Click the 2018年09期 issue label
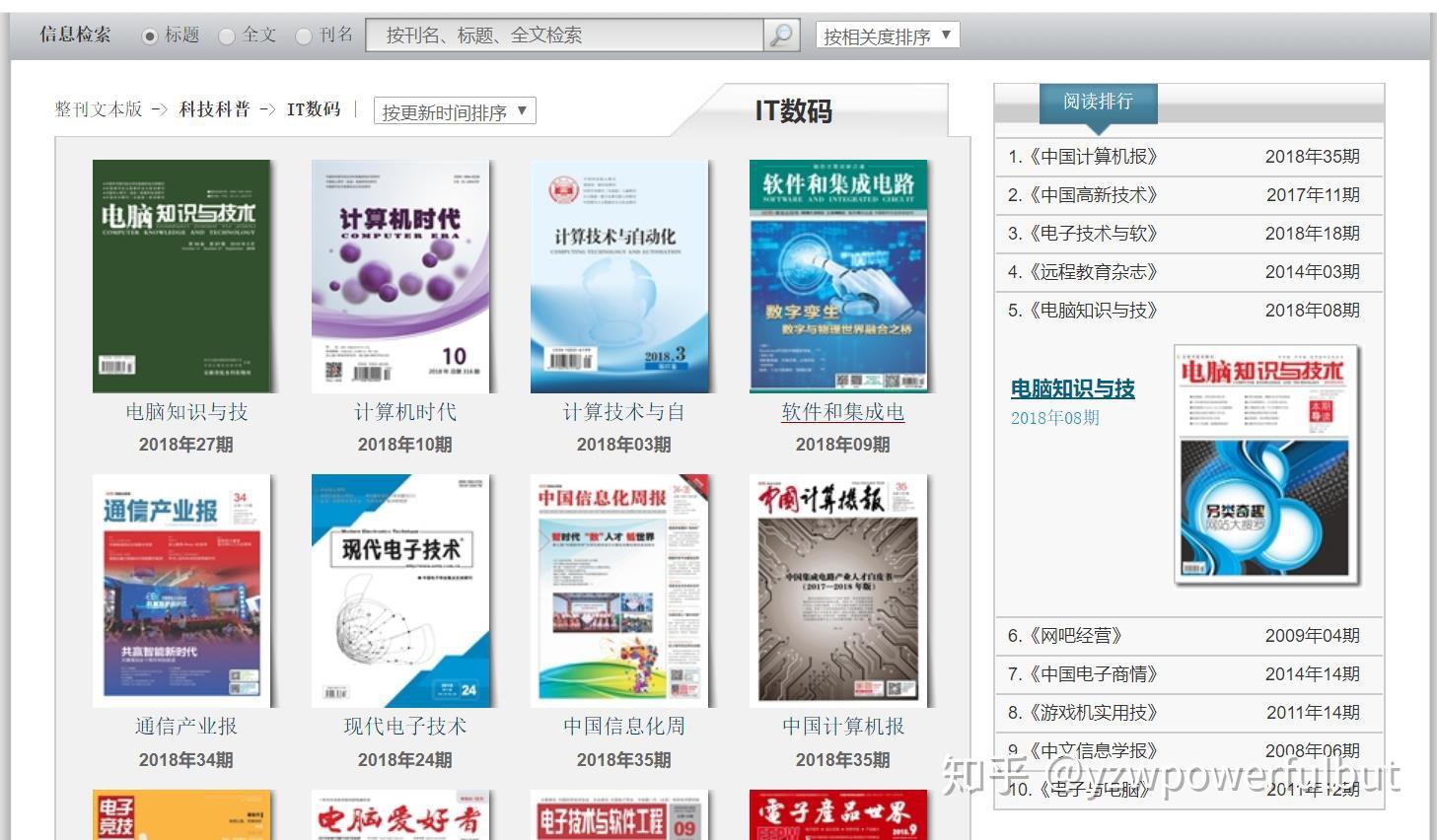This screenshot has width=1437, height=840. point(843,445)
